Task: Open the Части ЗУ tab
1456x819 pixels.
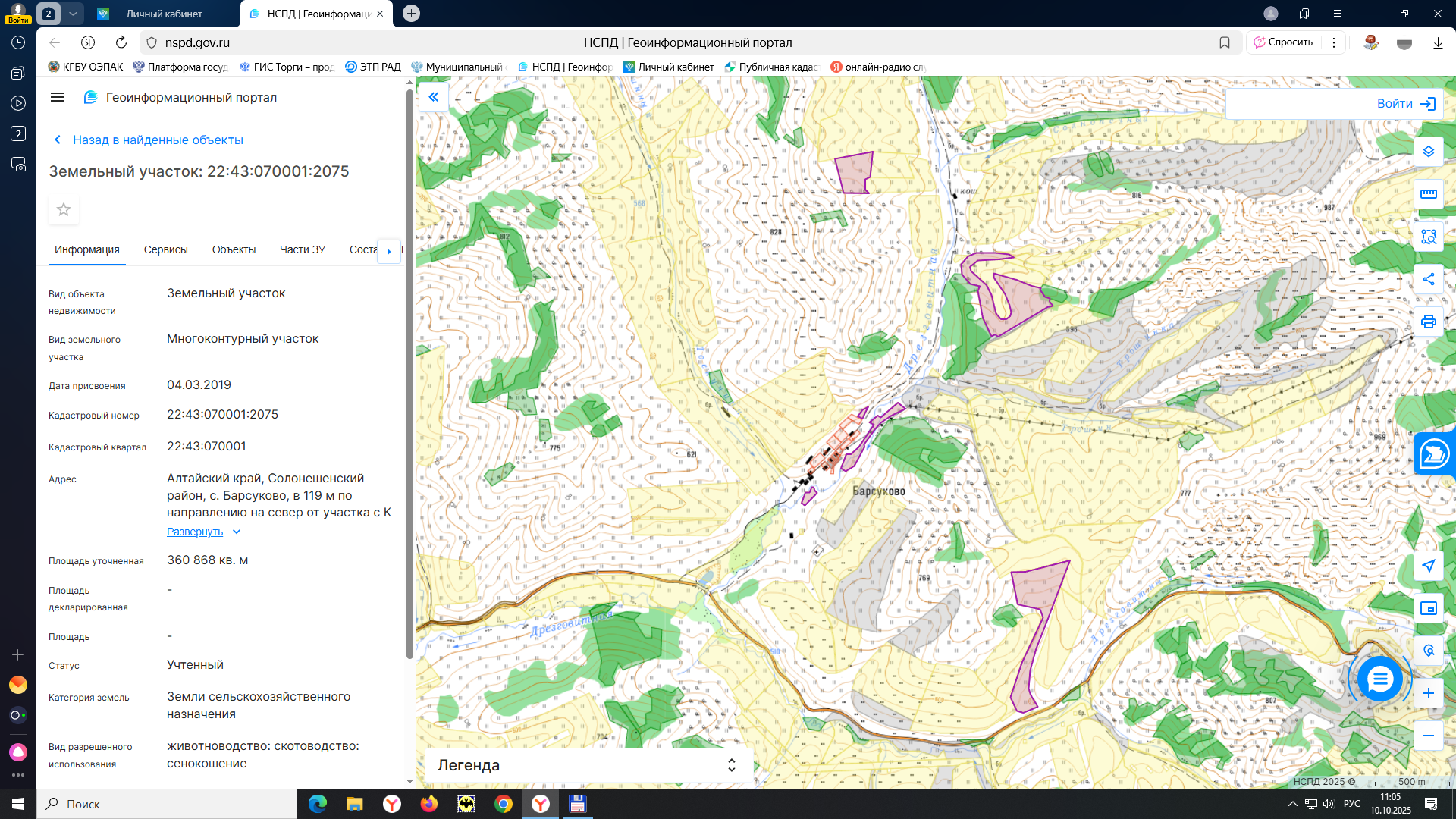Action: pos(302,249)
